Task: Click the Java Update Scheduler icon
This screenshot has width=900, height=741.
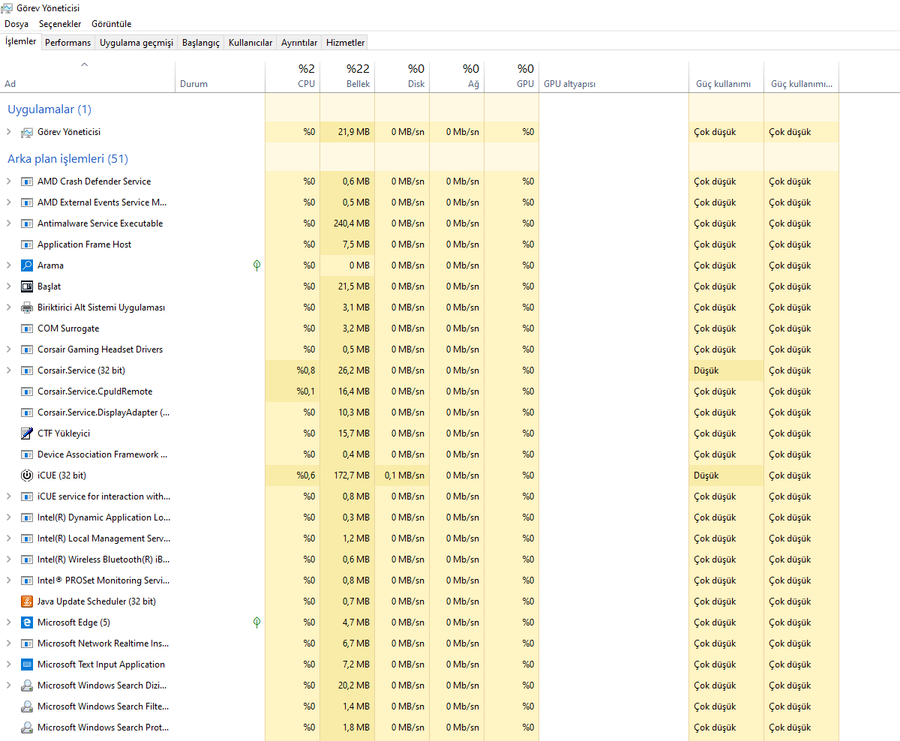Action: [x=26, y=602]
